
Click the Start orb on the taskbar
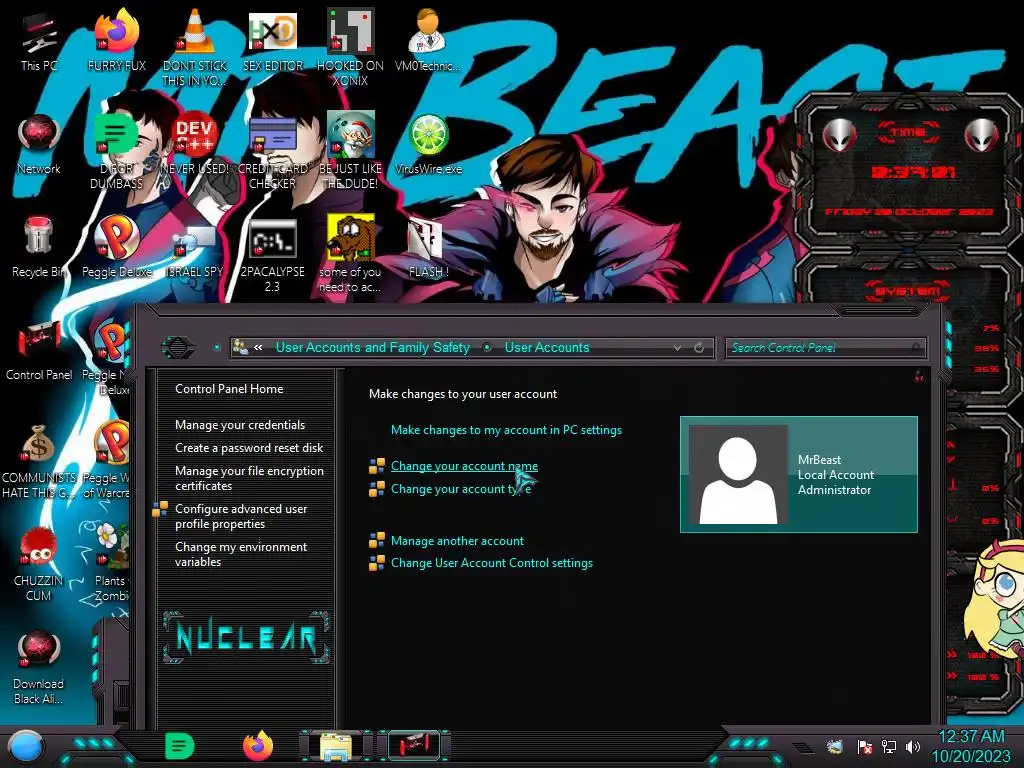click(25, 746)
